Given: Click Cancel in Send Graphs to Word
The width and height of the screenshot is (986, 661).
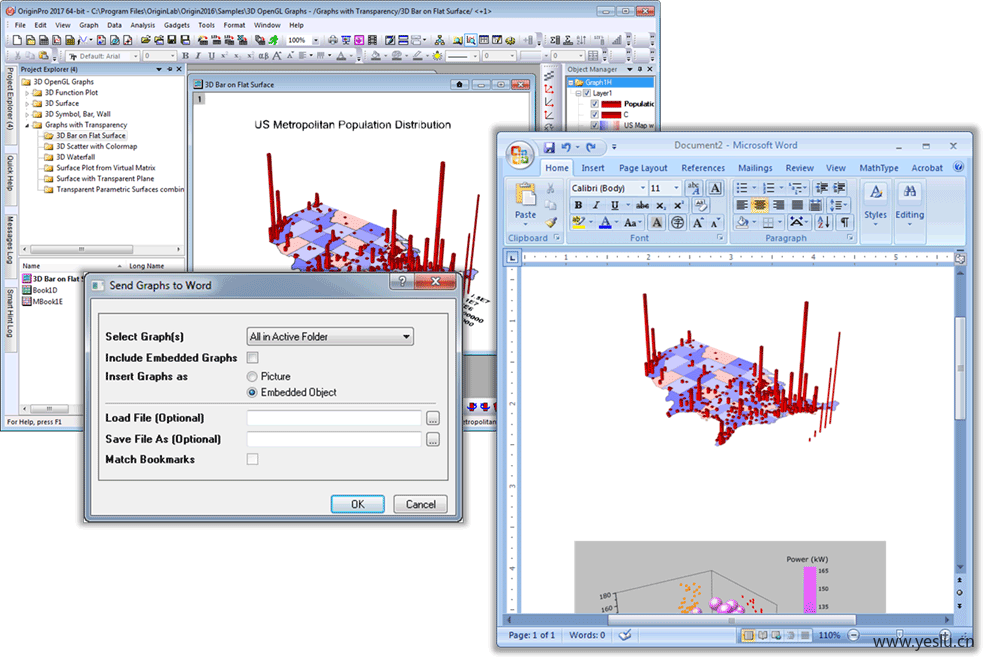Looking at the screenshot, I should (x=421, y=504).
